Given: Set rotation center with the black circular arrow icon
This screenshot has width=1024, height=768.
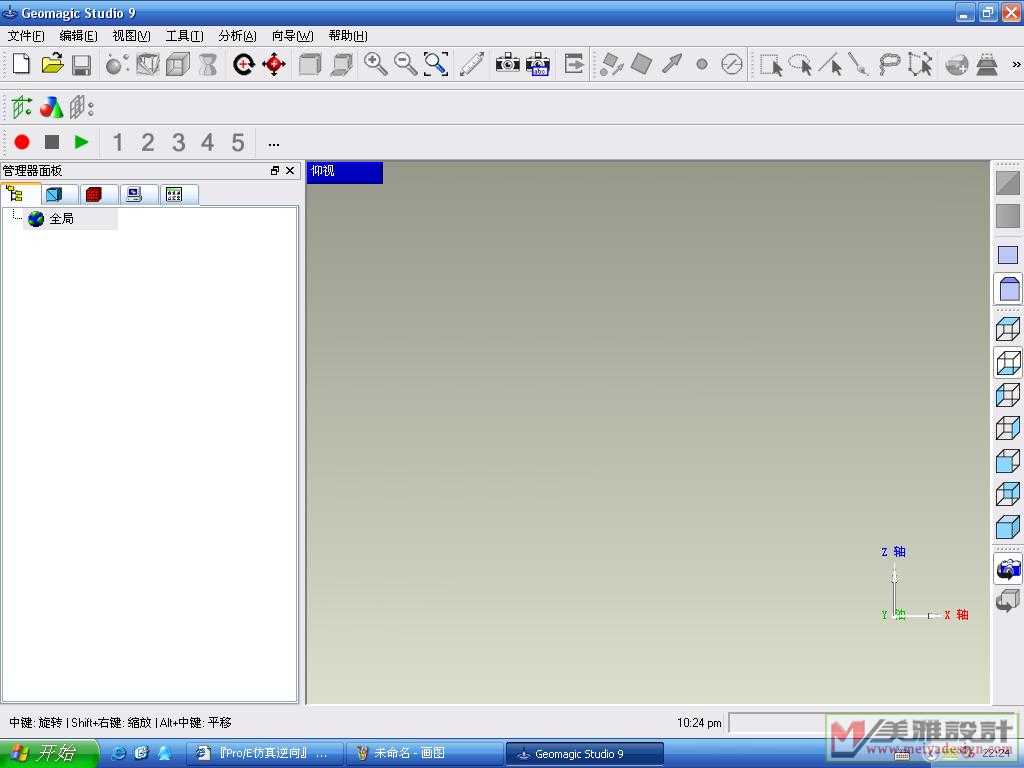Looking at the screenshot, I should pos(243,64).
